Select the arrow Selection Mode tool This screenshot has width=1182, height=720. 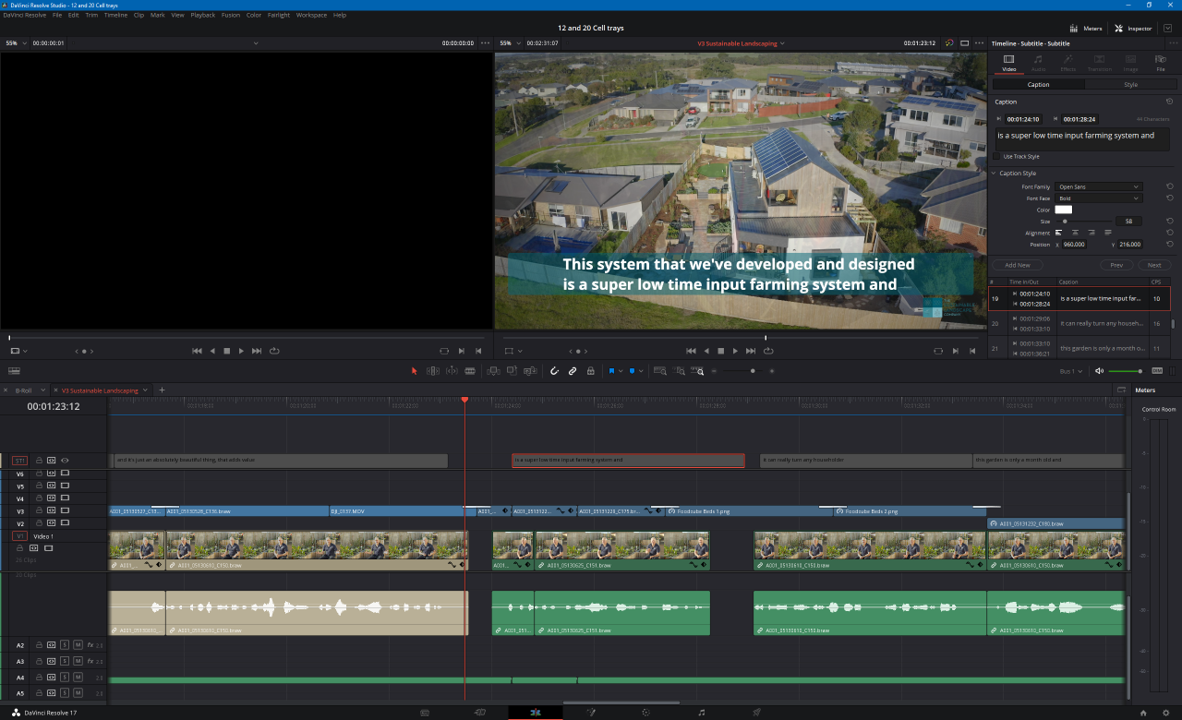pyautogui.click(x=414, y=371)
